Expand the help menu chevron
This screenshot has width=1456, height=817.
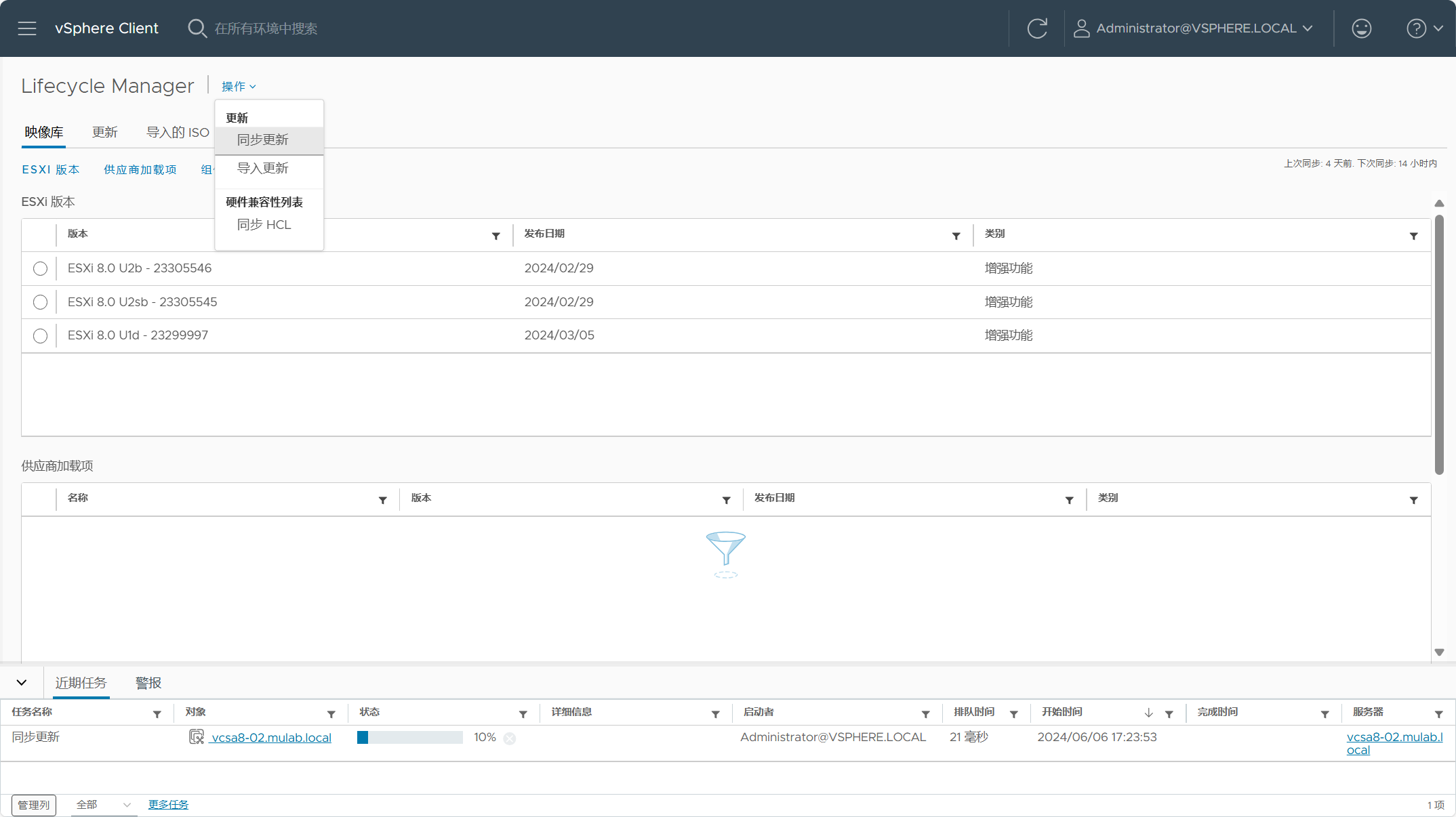pyautogui.click(x=1438, y=28)
